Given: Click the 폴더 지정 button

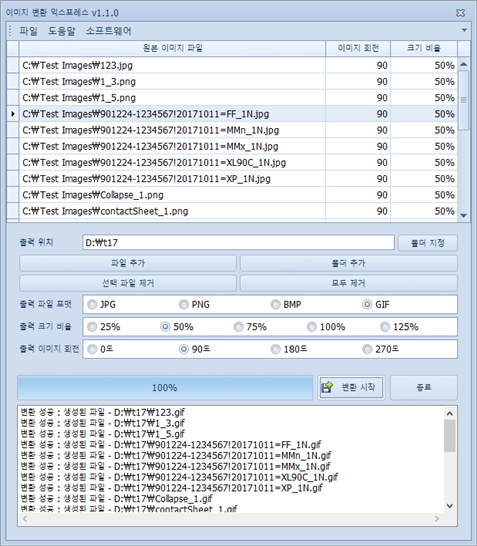Looking at the screenshot, I should (428, 243).
